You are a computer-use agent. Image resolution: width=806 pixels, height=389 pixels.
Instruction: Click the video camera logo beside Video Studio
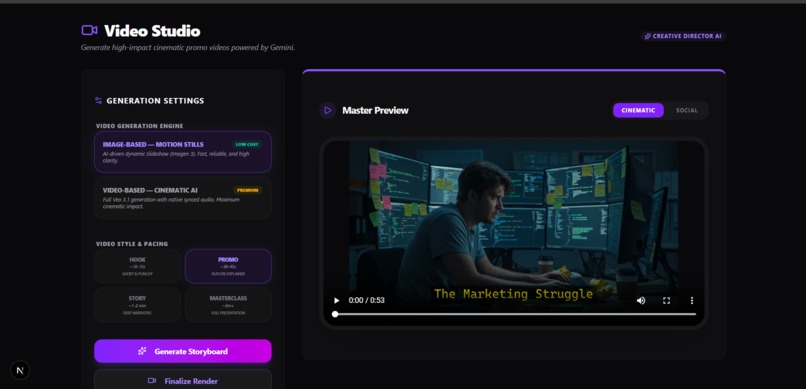[x=89, y=31]
